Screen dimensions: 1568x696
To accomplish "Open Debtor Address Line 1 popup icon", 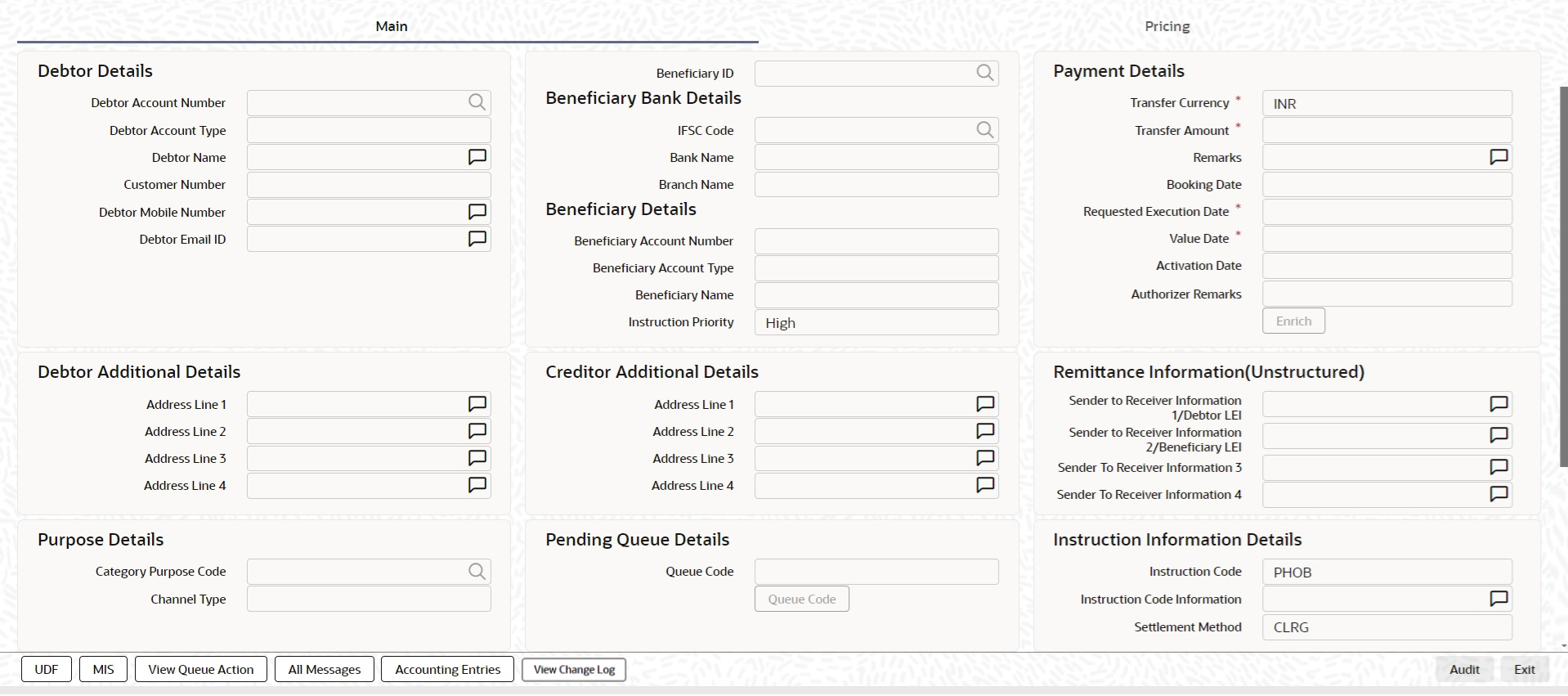I will click(477, 404).
